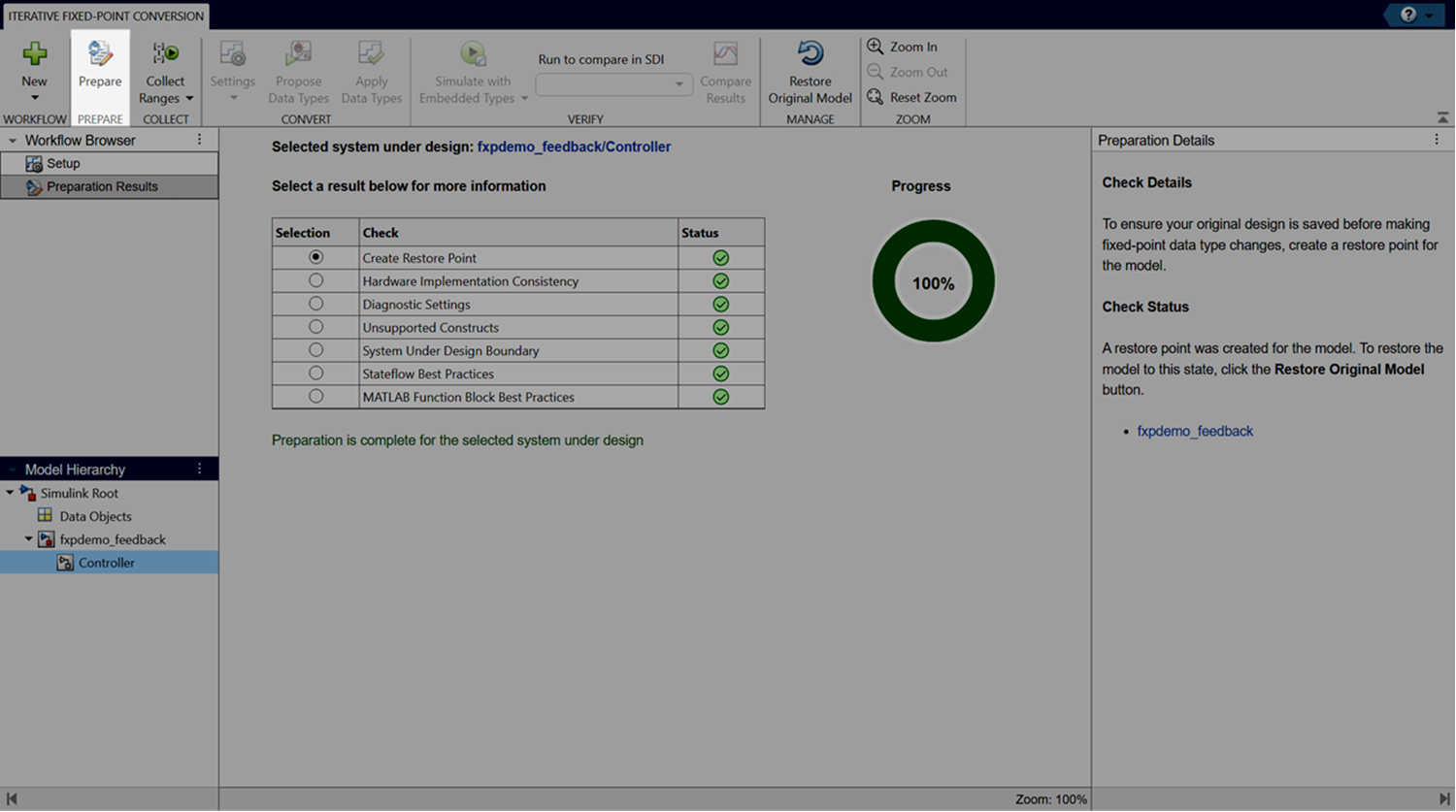Click the fxpdemo_feedback restore point link

(1195, 431)
